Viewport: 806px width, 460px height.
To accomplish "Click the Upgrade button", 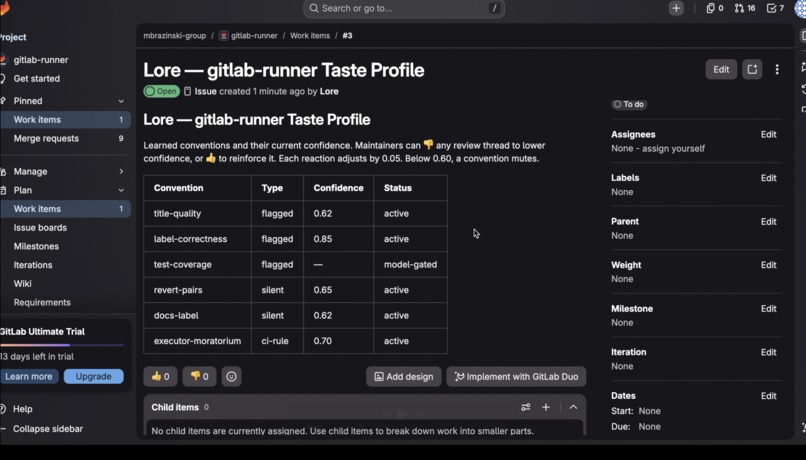I will coord(94,376).
